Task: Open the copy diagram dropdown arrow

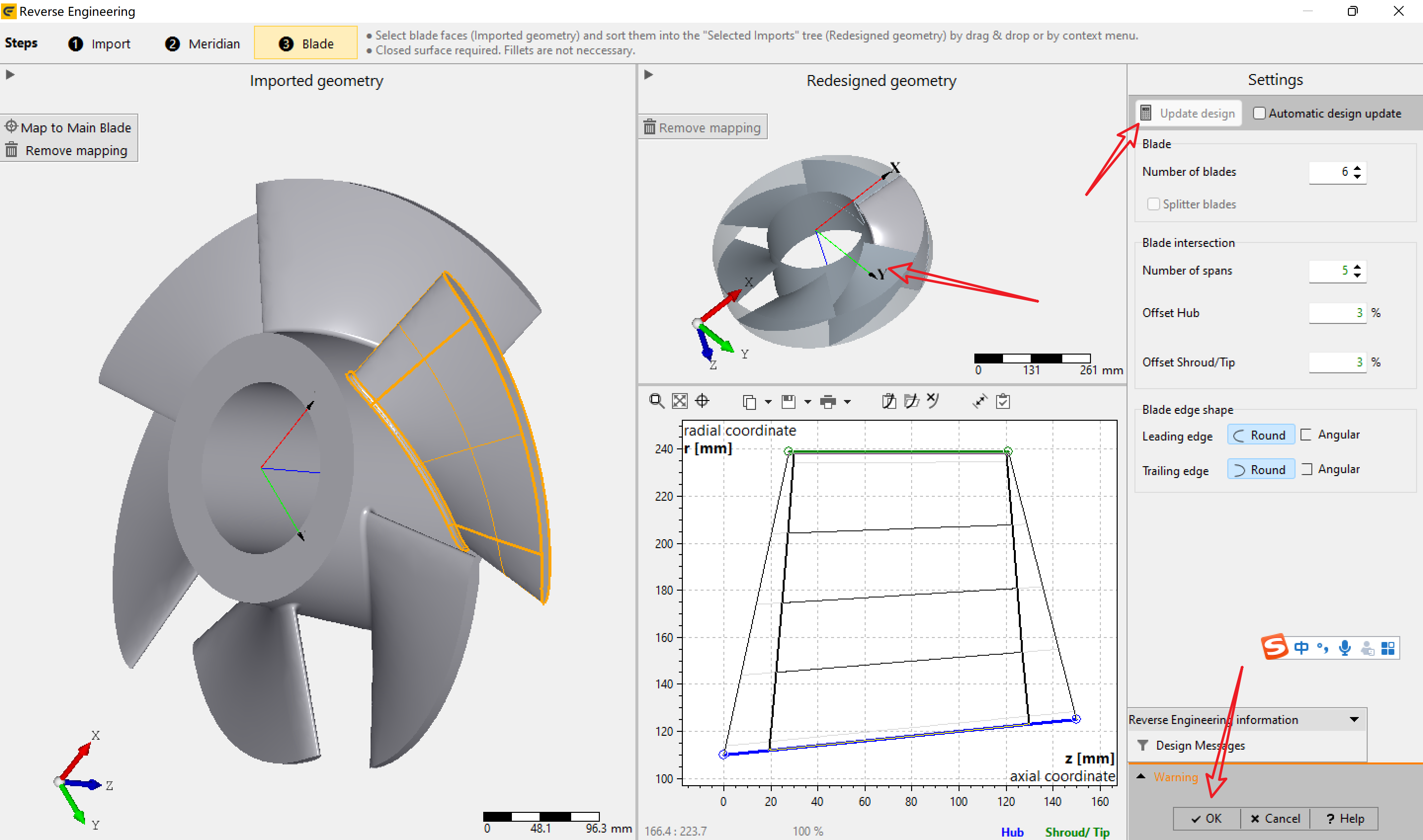Action: coord(768,402)
